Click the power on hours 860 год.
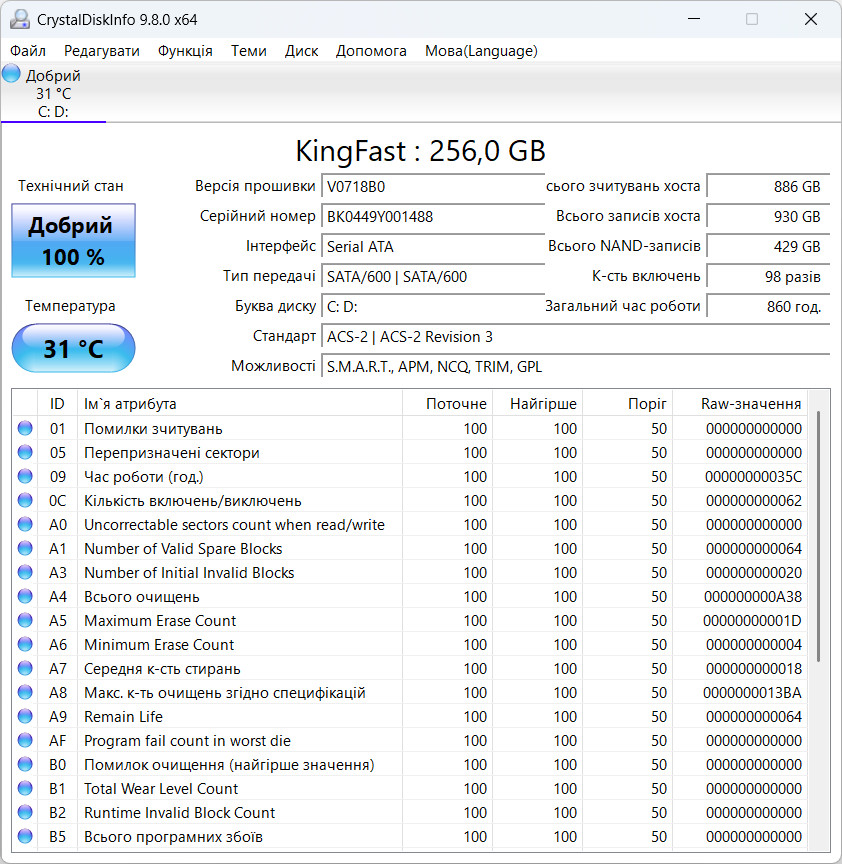Screen dimensions: 842x864 (768, 306)
